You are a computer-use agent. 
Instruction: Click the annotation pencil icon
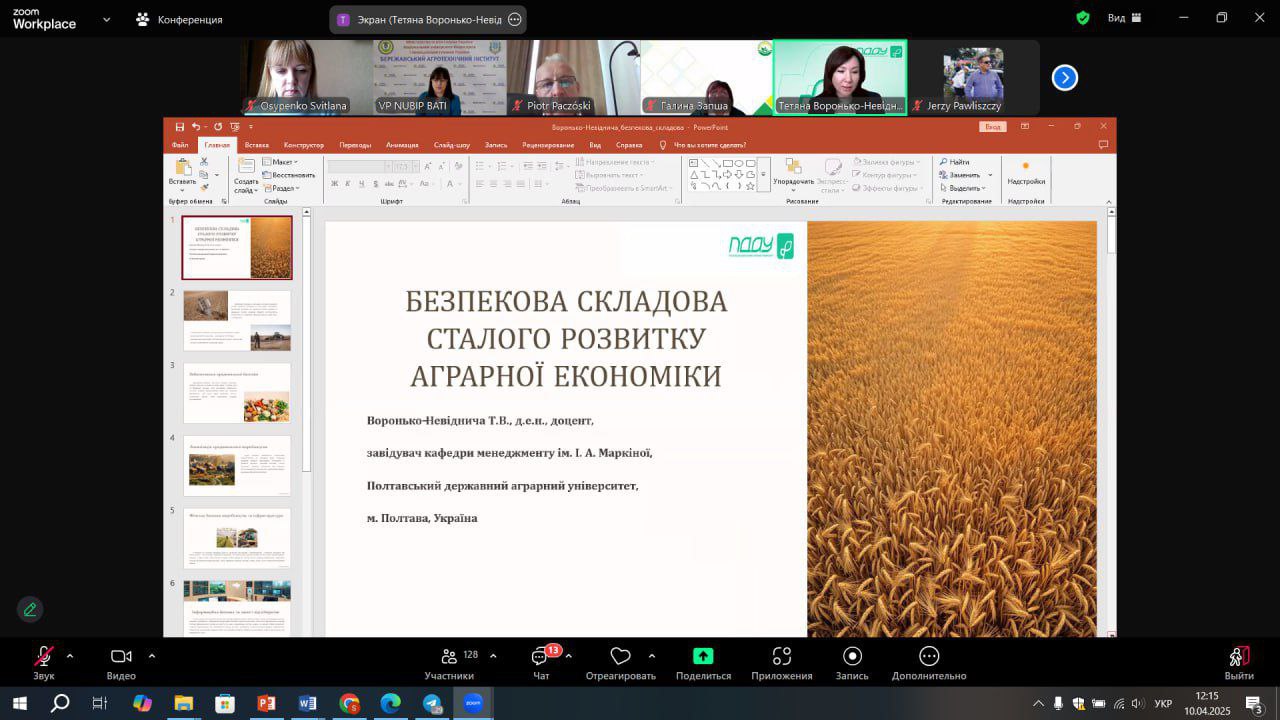click(30, 609)
